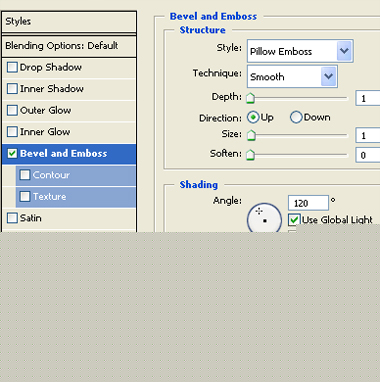Enable the Contour checkbox

click(25, 175)
